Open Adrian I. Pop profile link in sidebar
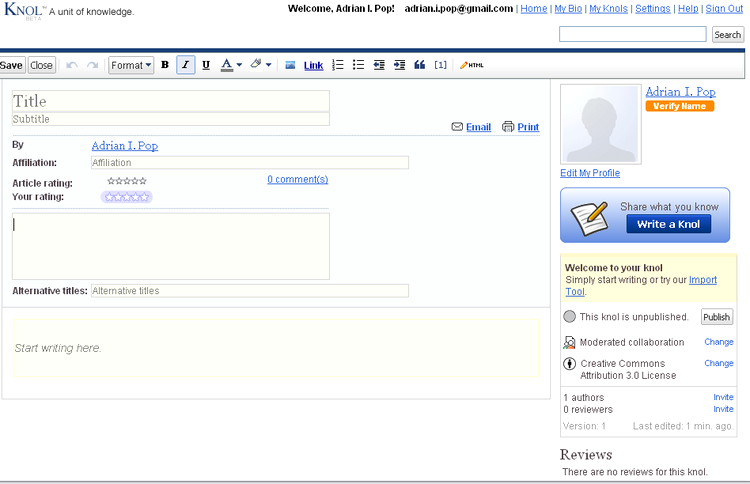The height and width of the screenshot is (484, 750). click(x=681, y=92)
